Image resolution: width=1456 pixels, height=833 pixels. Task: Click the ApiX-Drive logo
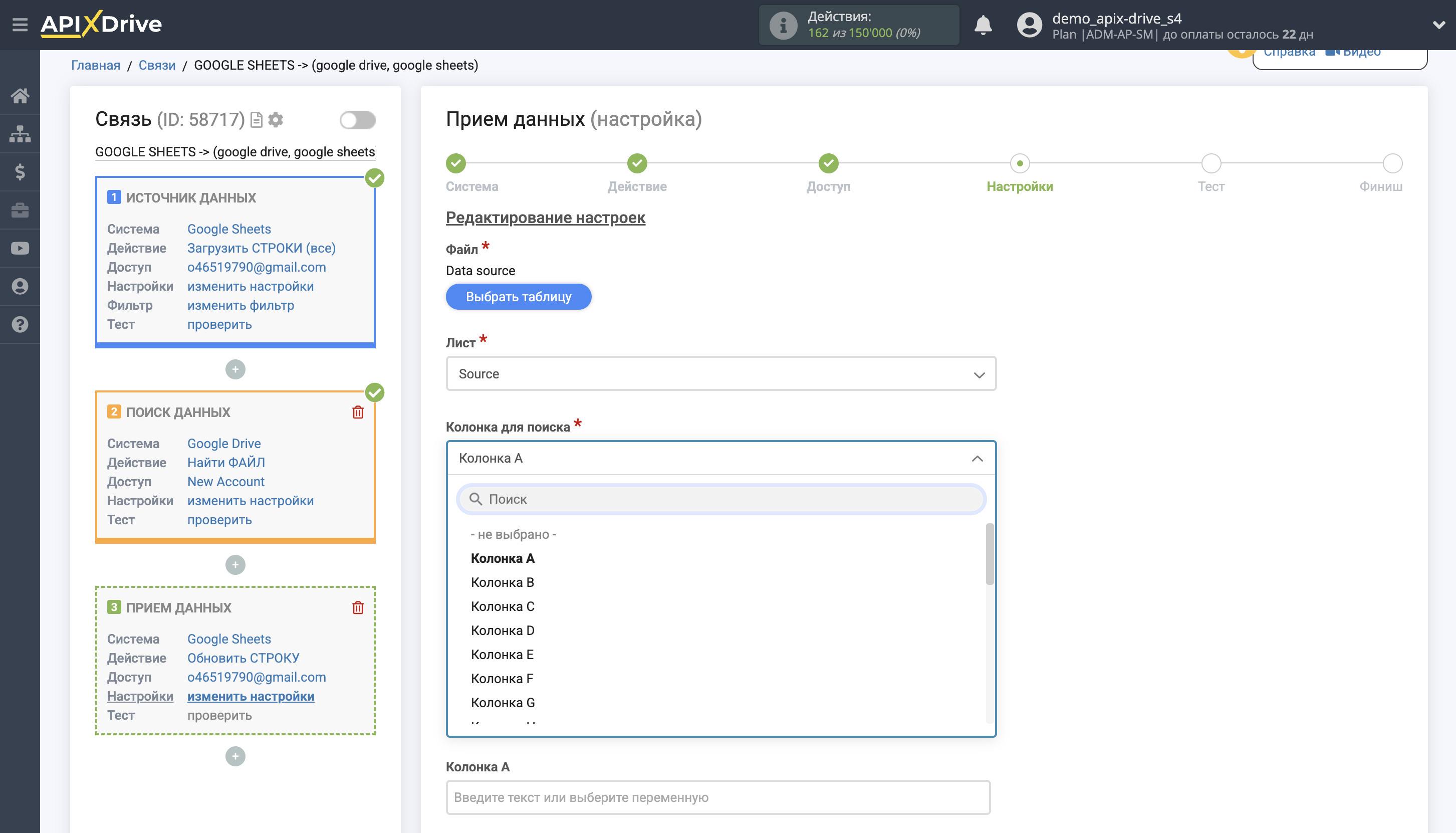[101, 24]
